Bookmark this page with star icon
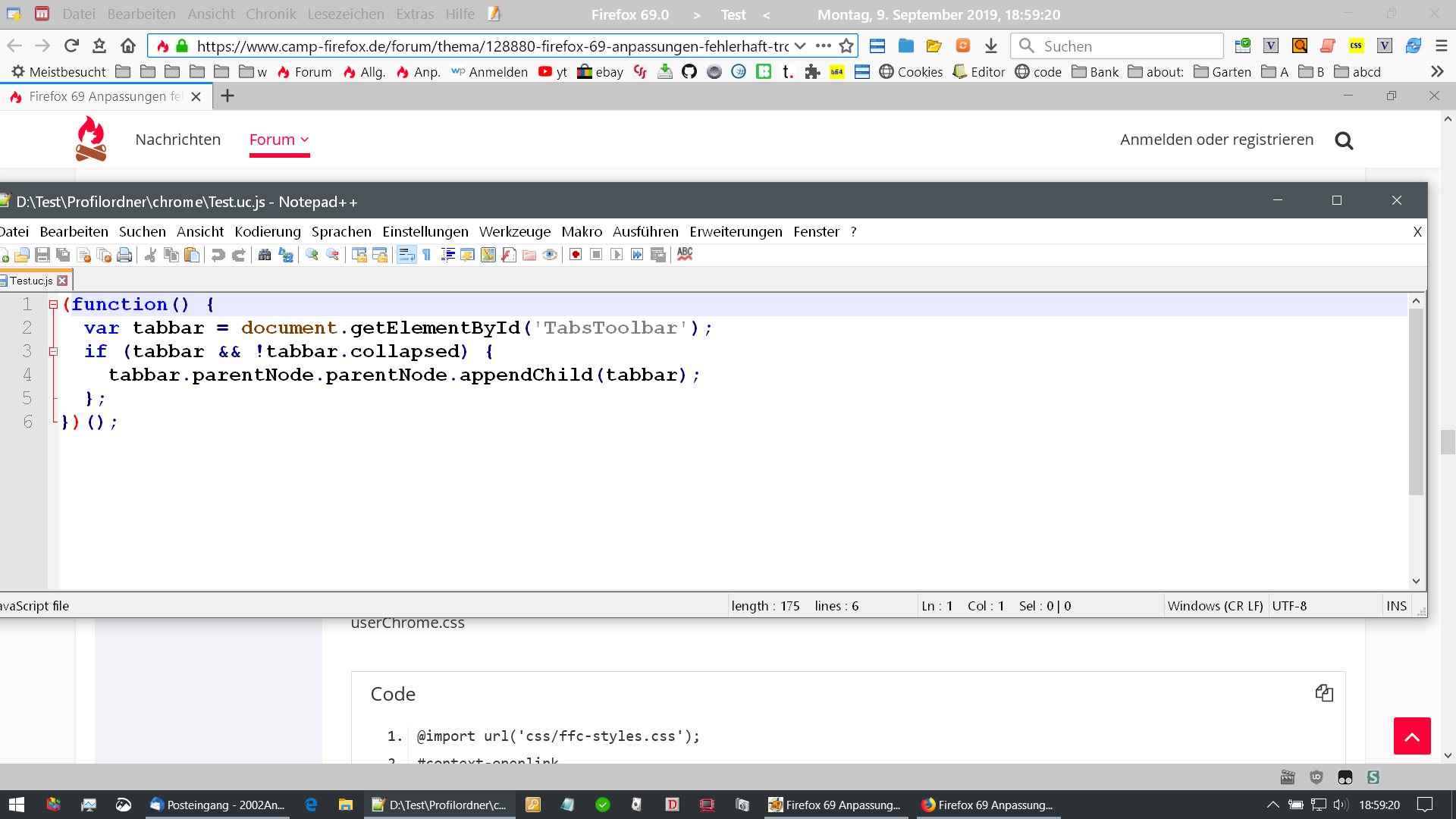The width and height of the screenshot is (1456, 819). click(846, 46)
